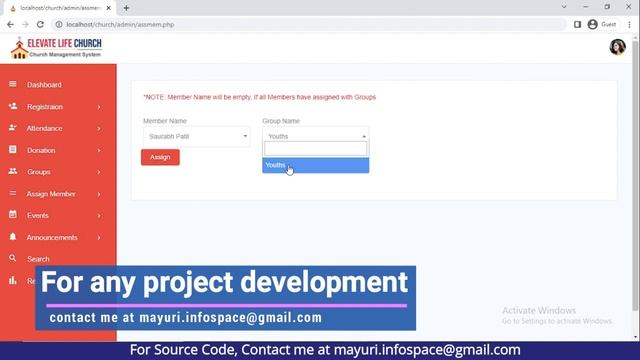Select the localhost church admin browser tab
The image size is (640, 360).
coord(60,8)
